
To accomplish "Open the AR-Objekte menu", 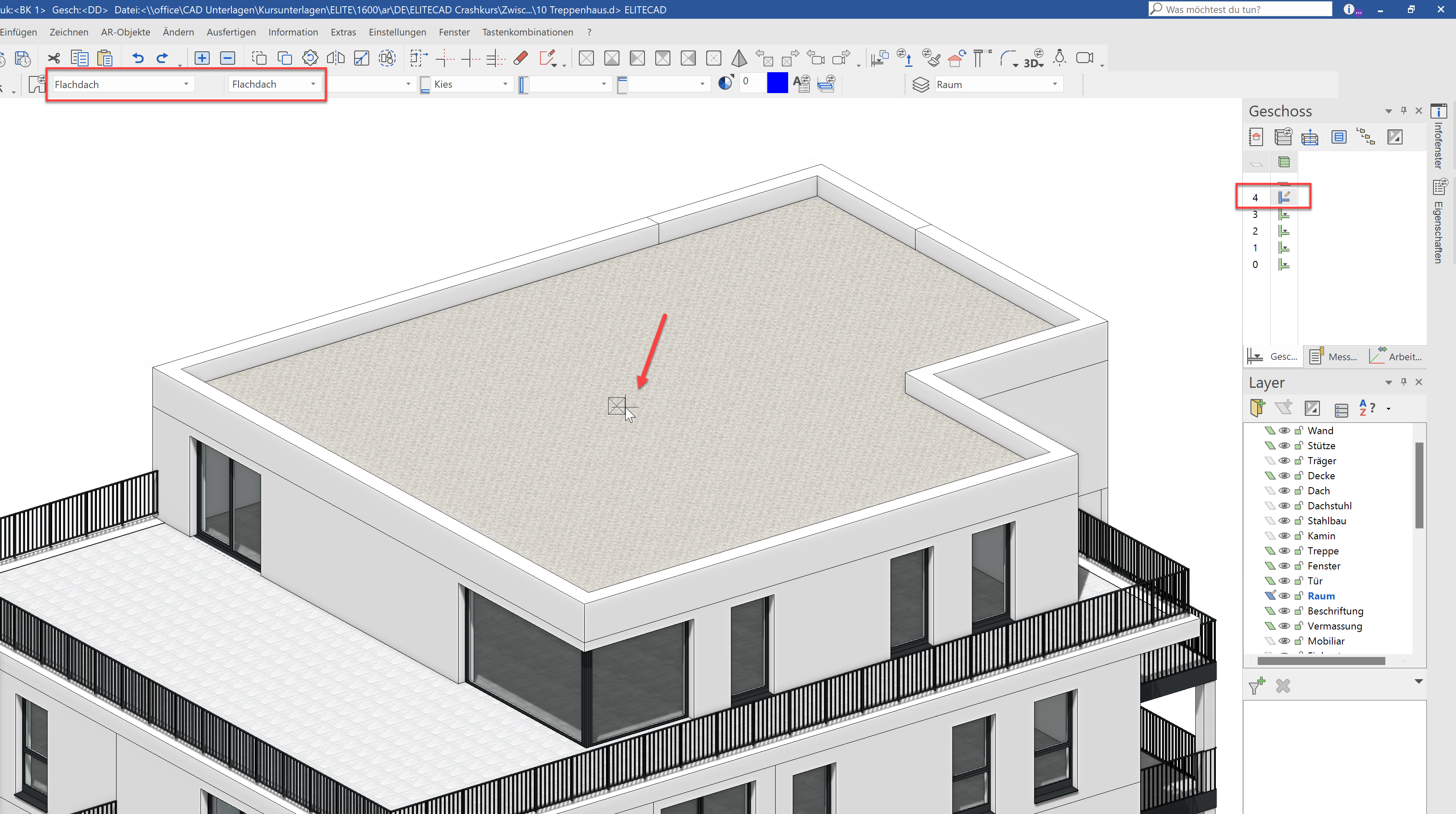I will point(125,32).
